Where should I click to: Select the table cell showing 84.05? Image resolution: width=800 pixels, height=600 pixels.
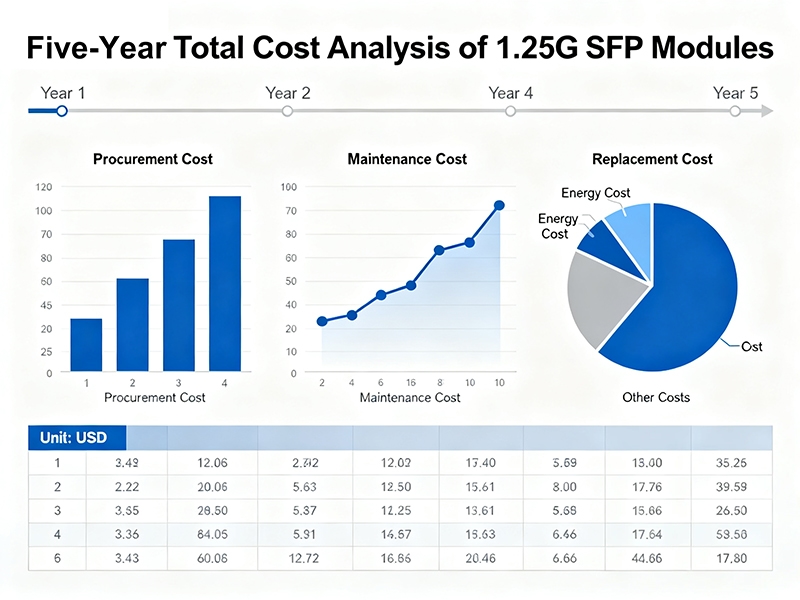[213, 533]
